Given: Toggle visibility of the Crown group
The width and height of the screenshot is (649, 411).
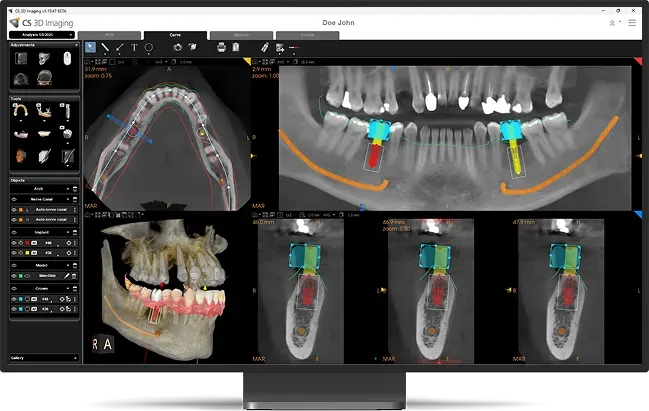Looking at the screenshot, I should (14, 288).
